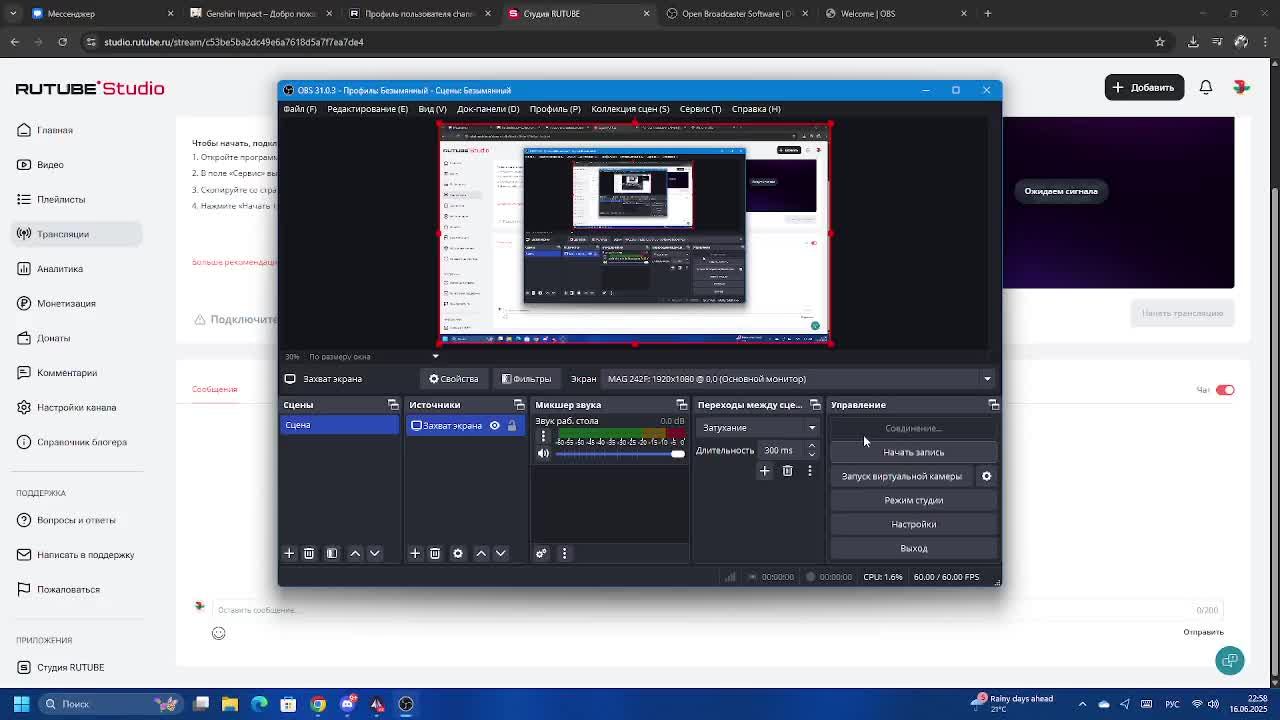Open scene filters icon in the Сцены dock
Image resolution: width=1280 pixels, height=720 pixels.
332,553
